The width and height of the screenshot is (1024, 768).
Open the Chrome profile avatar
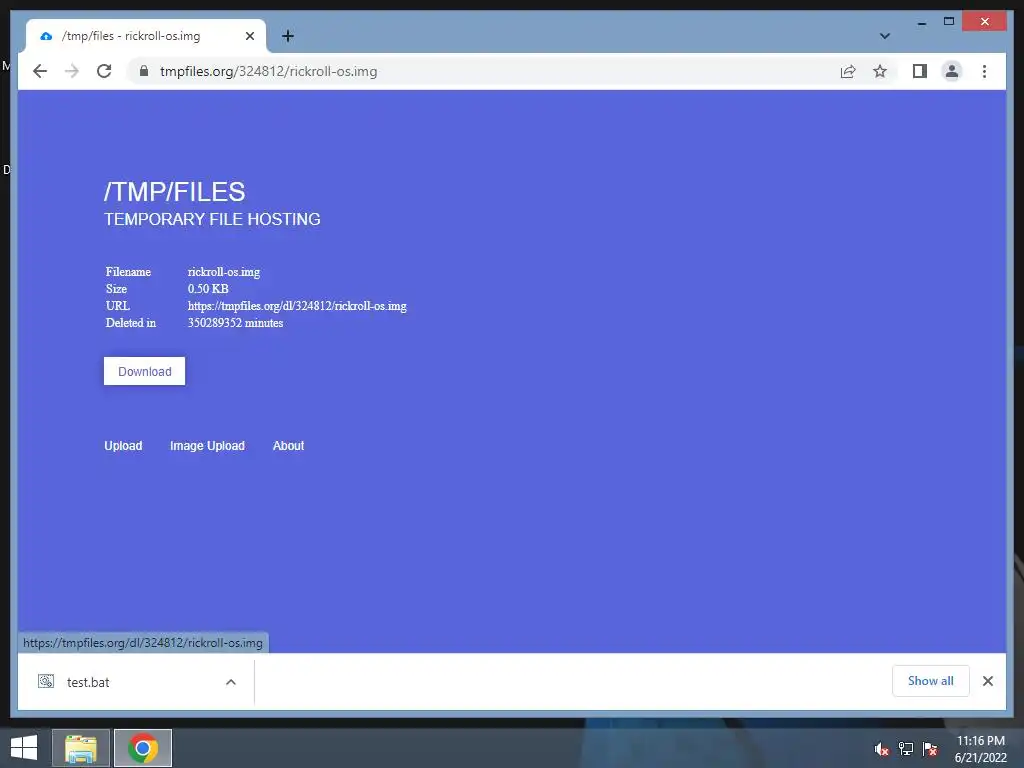[952, 71]
